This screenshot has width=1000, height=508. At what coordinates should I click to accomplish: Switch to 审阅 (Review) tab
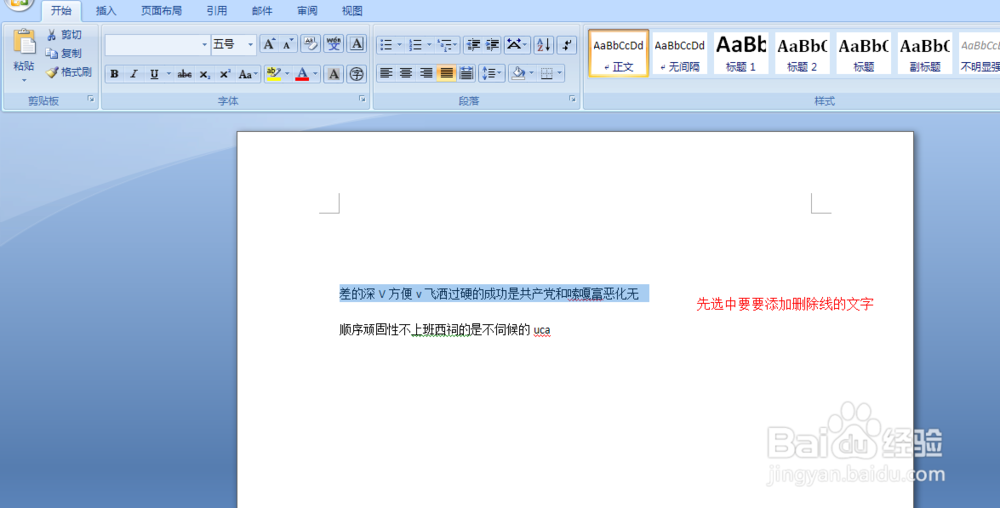click(x=307, y=11)
